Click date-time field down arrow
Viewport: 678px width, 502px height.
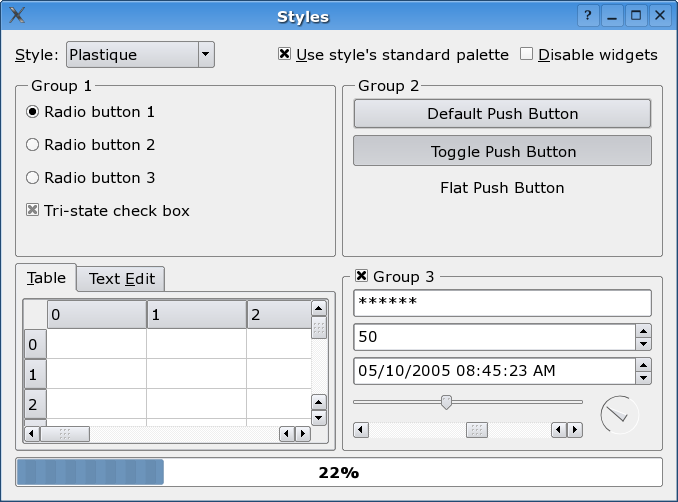pos(644,377)
